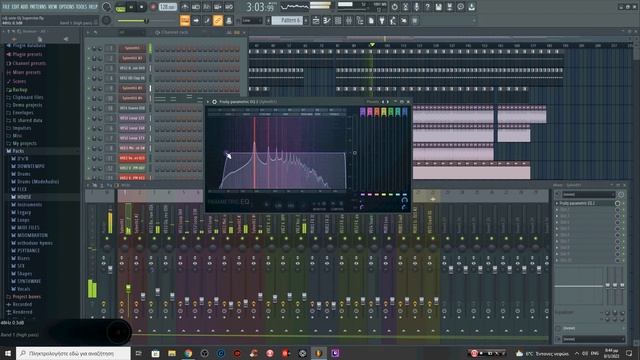This screenshot has width=640, height=360.
Task: Open the PATTERNS menu
Action: pyautogui.click(x=38, y=7)
